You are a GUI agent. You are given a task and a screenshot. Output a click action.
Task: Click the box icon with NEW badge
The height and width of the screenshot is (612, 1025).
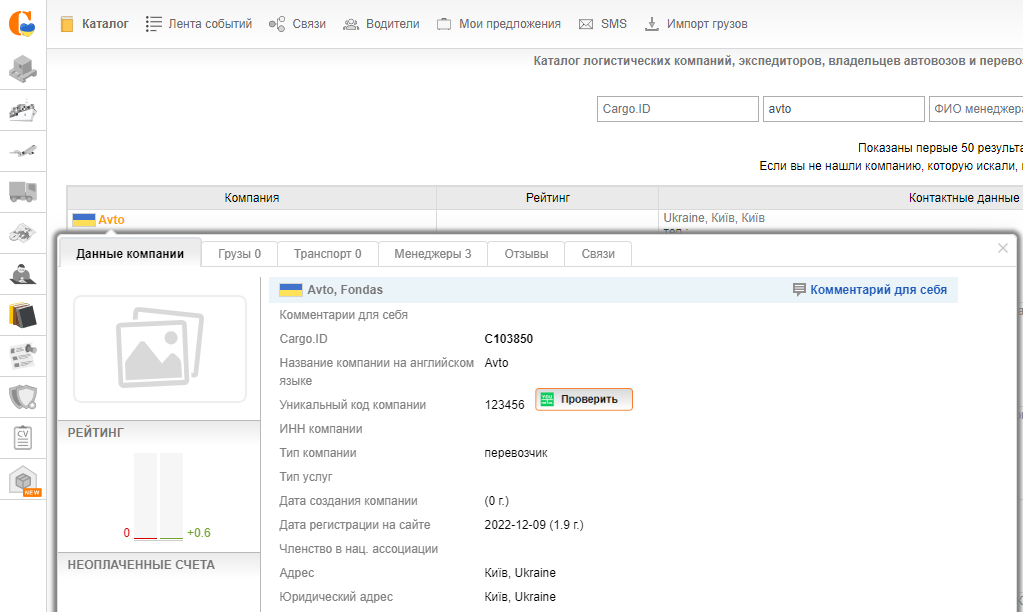pos(23,480)
